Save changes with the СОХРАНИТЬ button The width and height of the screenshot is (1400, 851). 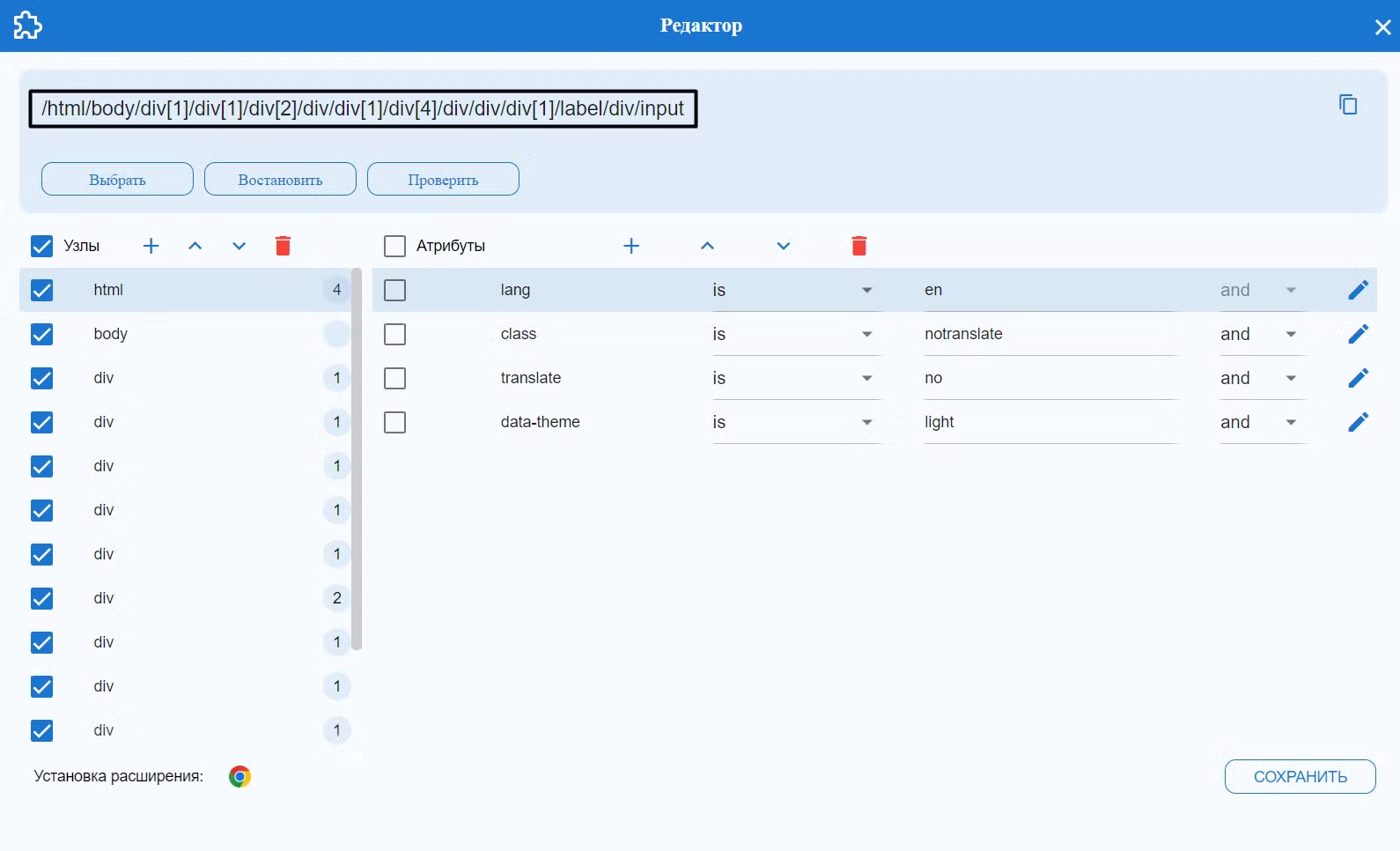tap(1300, 776)
